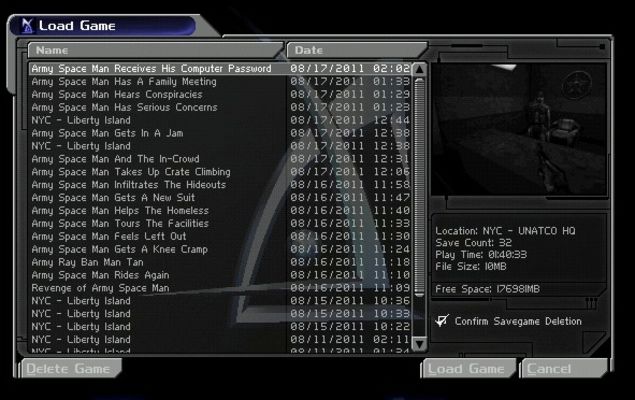Select save 'Army Space Man Tours The Facilities'
635x400 pixels.
pos(220,224)
